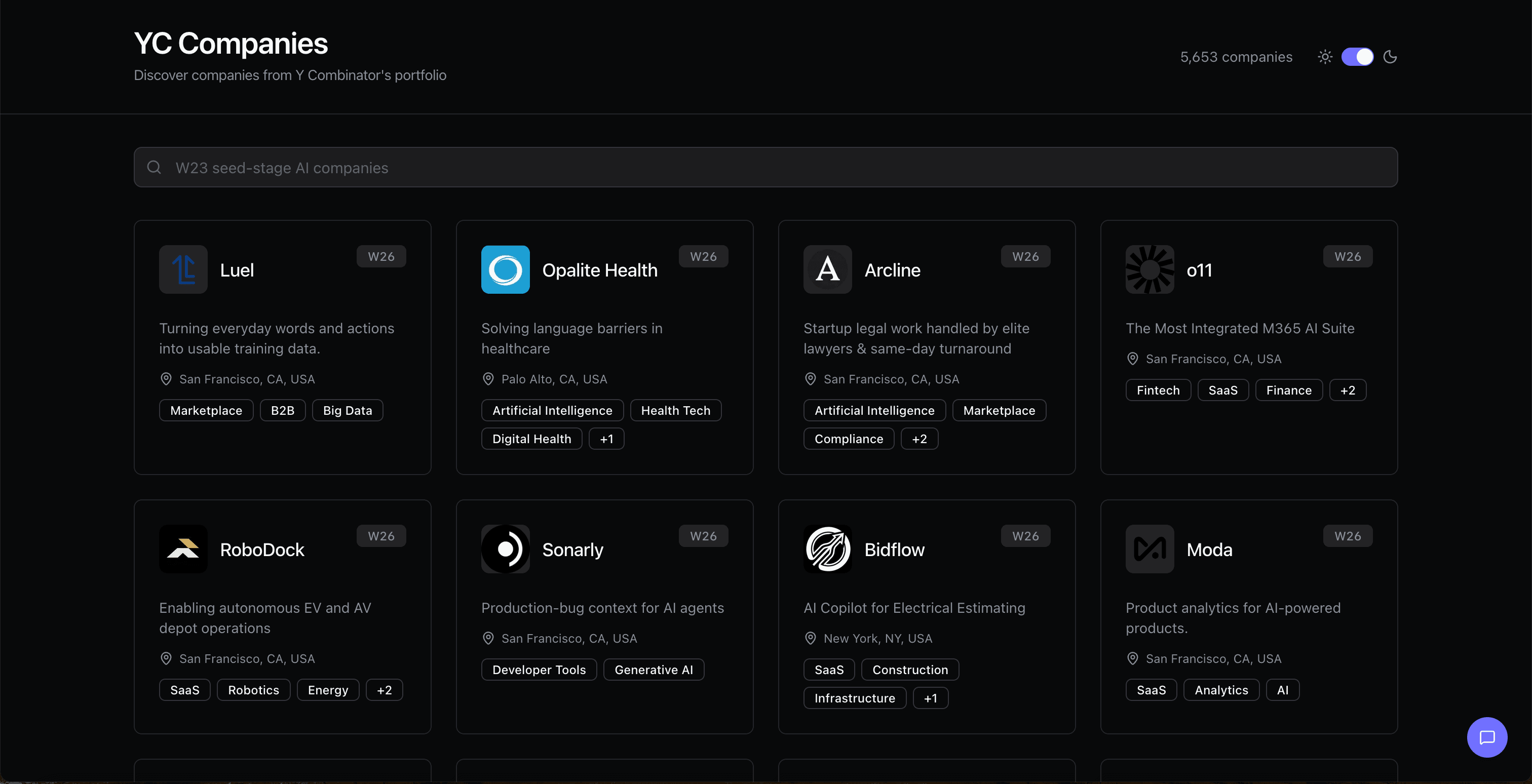The image size is (1532, 784).
Task: Click the Sonarly circular logo
Action: (x=505, y=548)
